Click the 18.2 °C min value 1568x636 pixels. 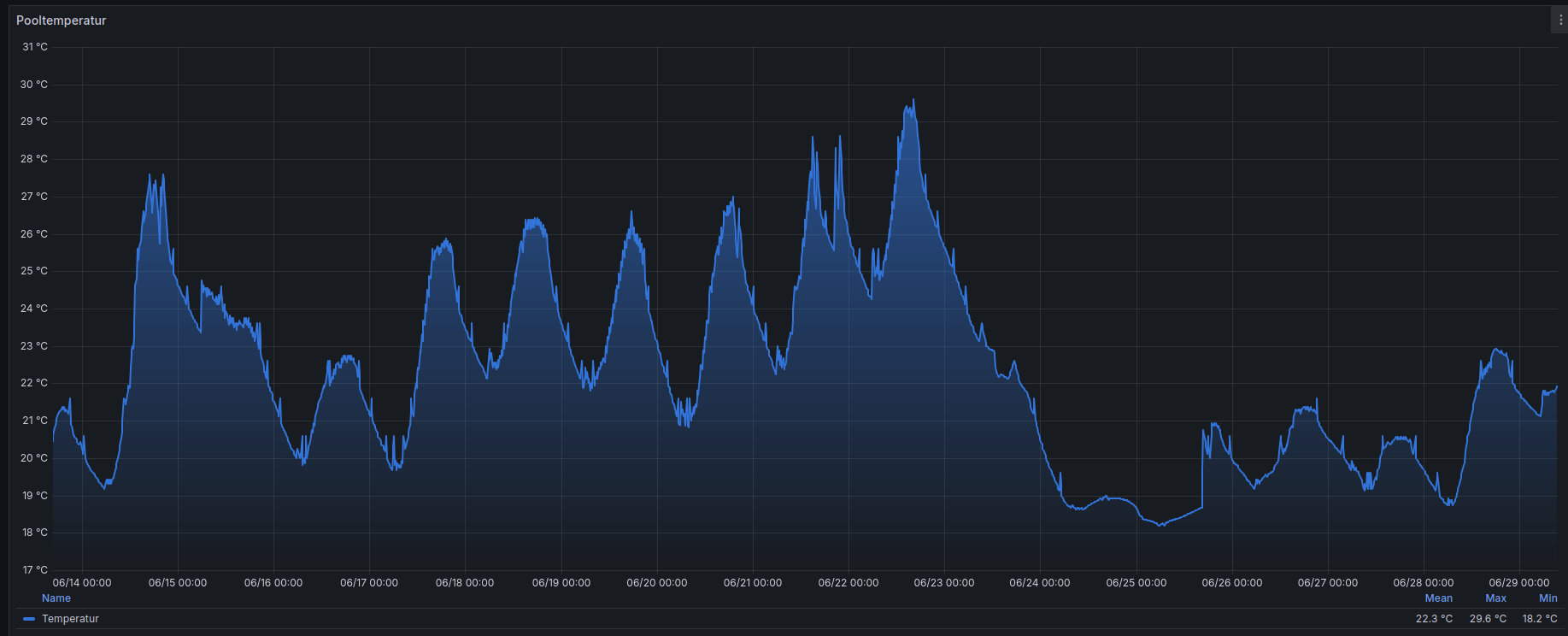coord(1540,619)
